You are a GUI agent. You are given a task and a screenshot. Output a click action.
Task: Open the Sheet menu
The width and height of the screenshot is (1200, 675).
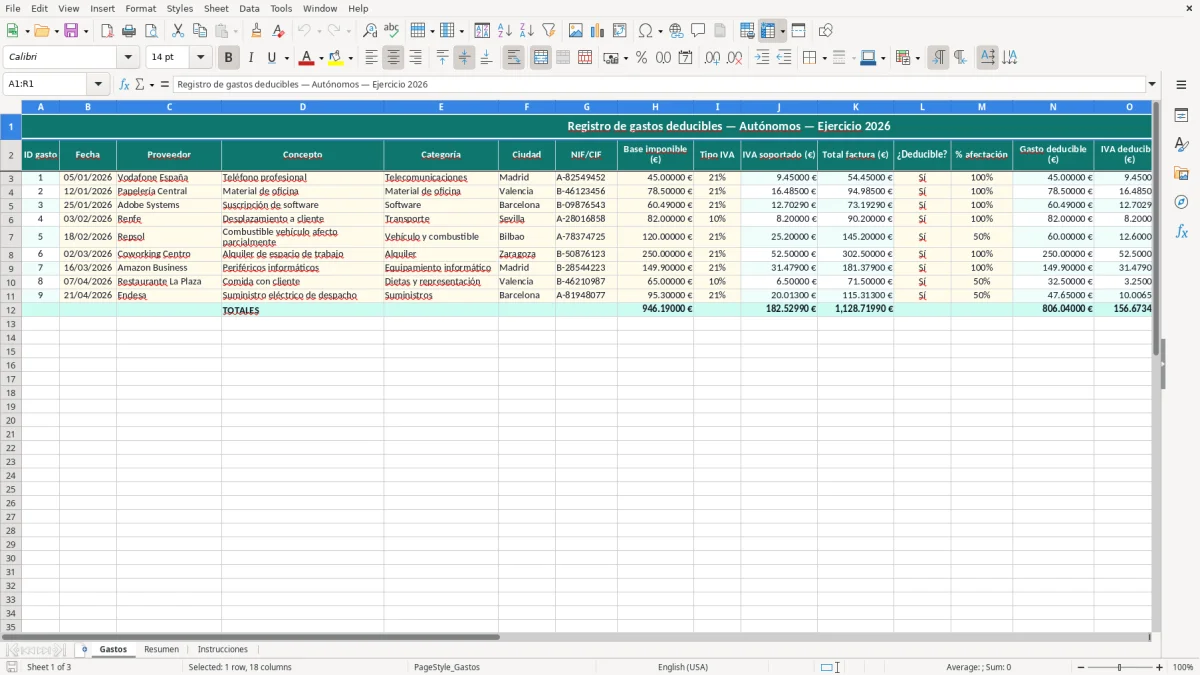[x=216, y=8]
